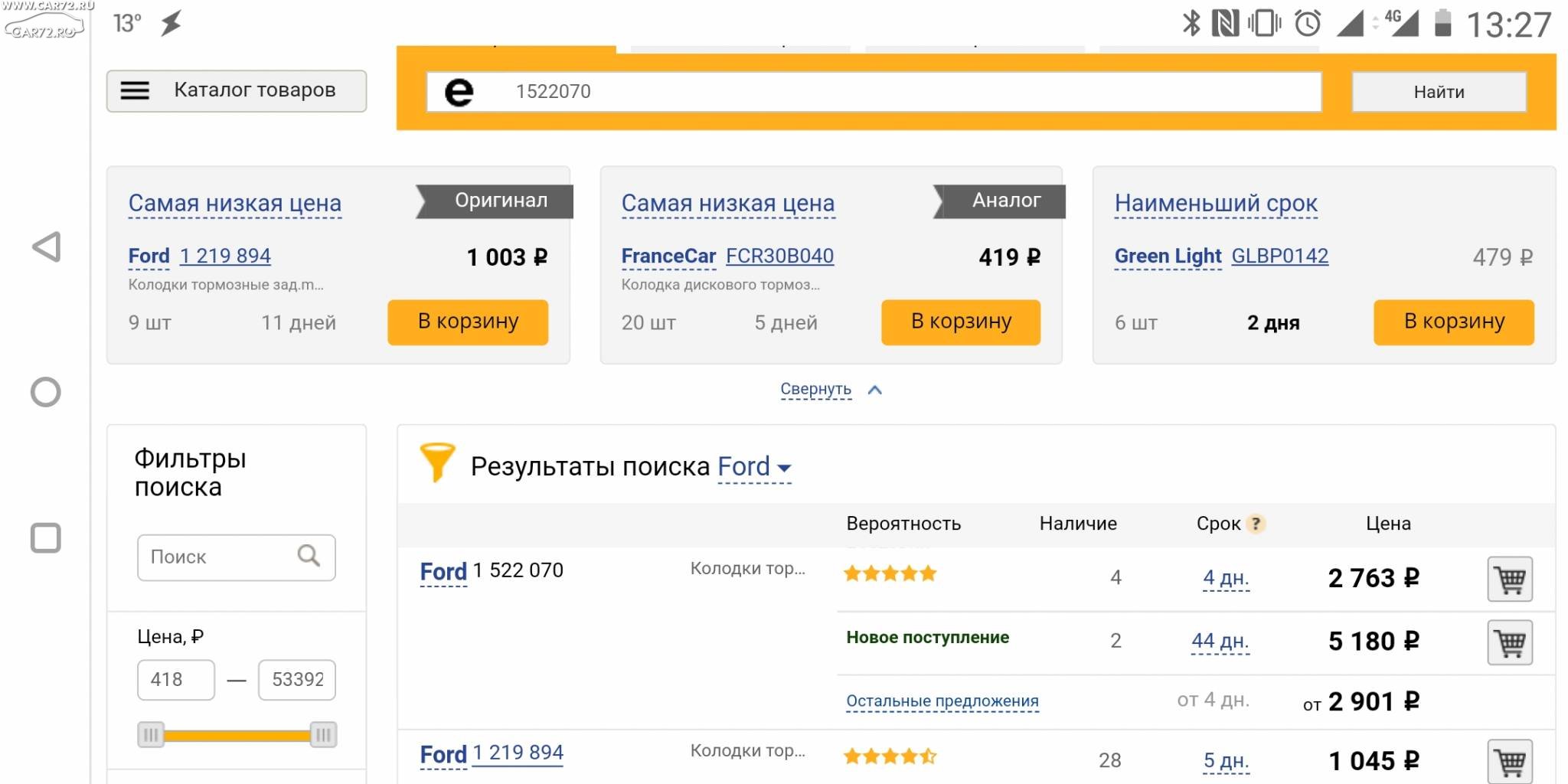1568x784 pixels.
Task: Open part number 1 219 894 in original card
Action: pyautogui.click(x=225, y=256)
